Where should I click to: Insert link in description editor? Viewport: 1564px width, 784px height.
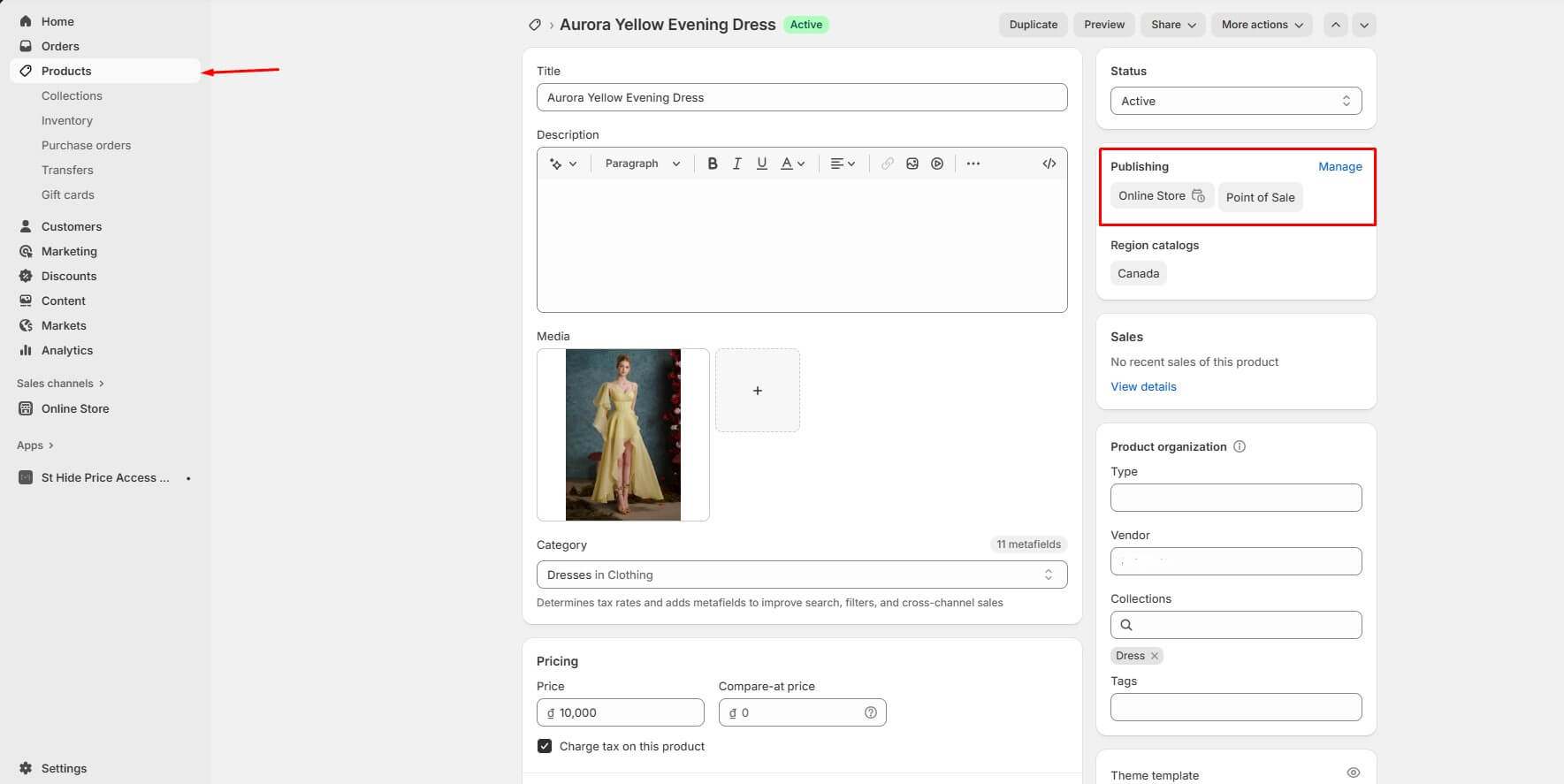[x=887, y=164]
